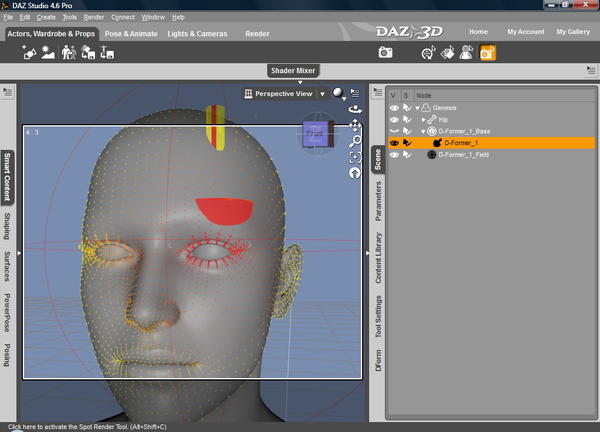Click the viewport pan arrows control
Screen dimensions: 600x432
pyautogui.click(x=355, y=125)
